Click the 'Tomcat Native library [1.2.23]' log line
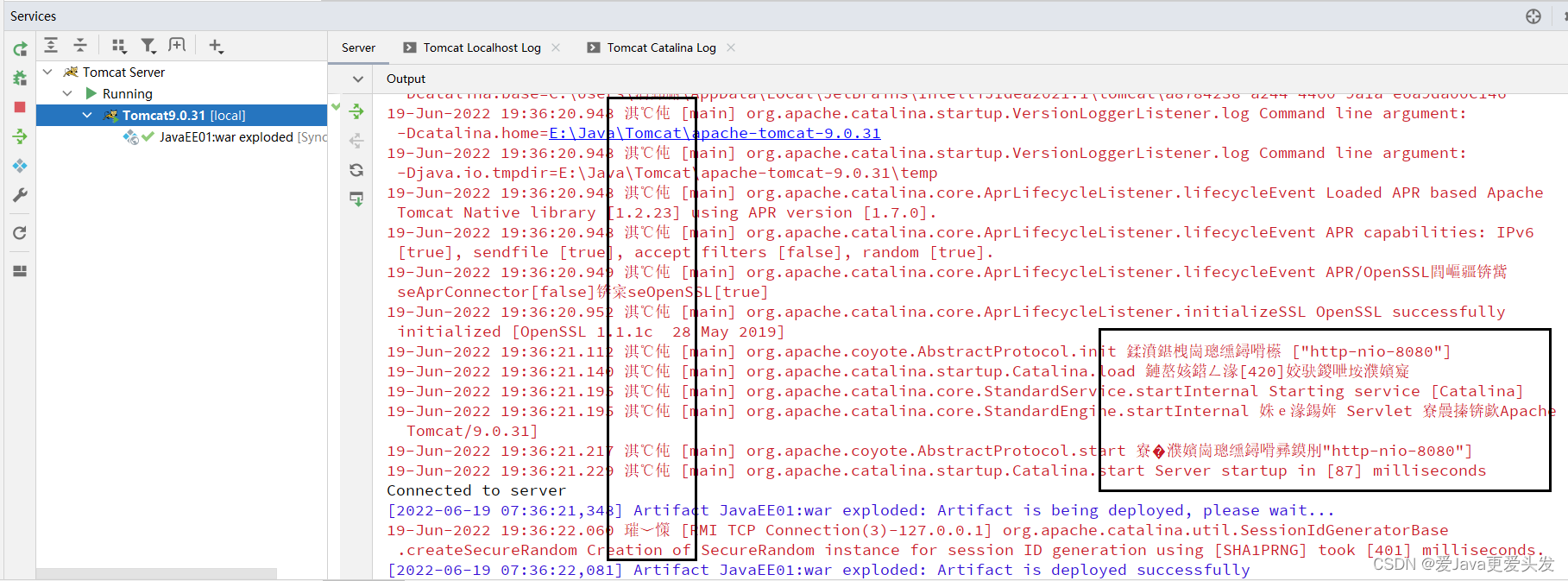This screenshot has width=1568, height=581. (x=667, y=212)
